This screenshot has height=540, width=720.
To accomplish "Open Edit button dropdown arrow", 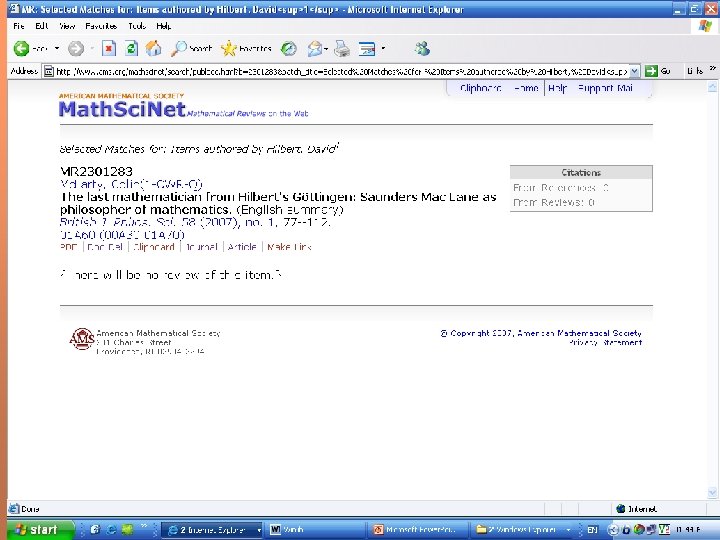I will 383,48.
